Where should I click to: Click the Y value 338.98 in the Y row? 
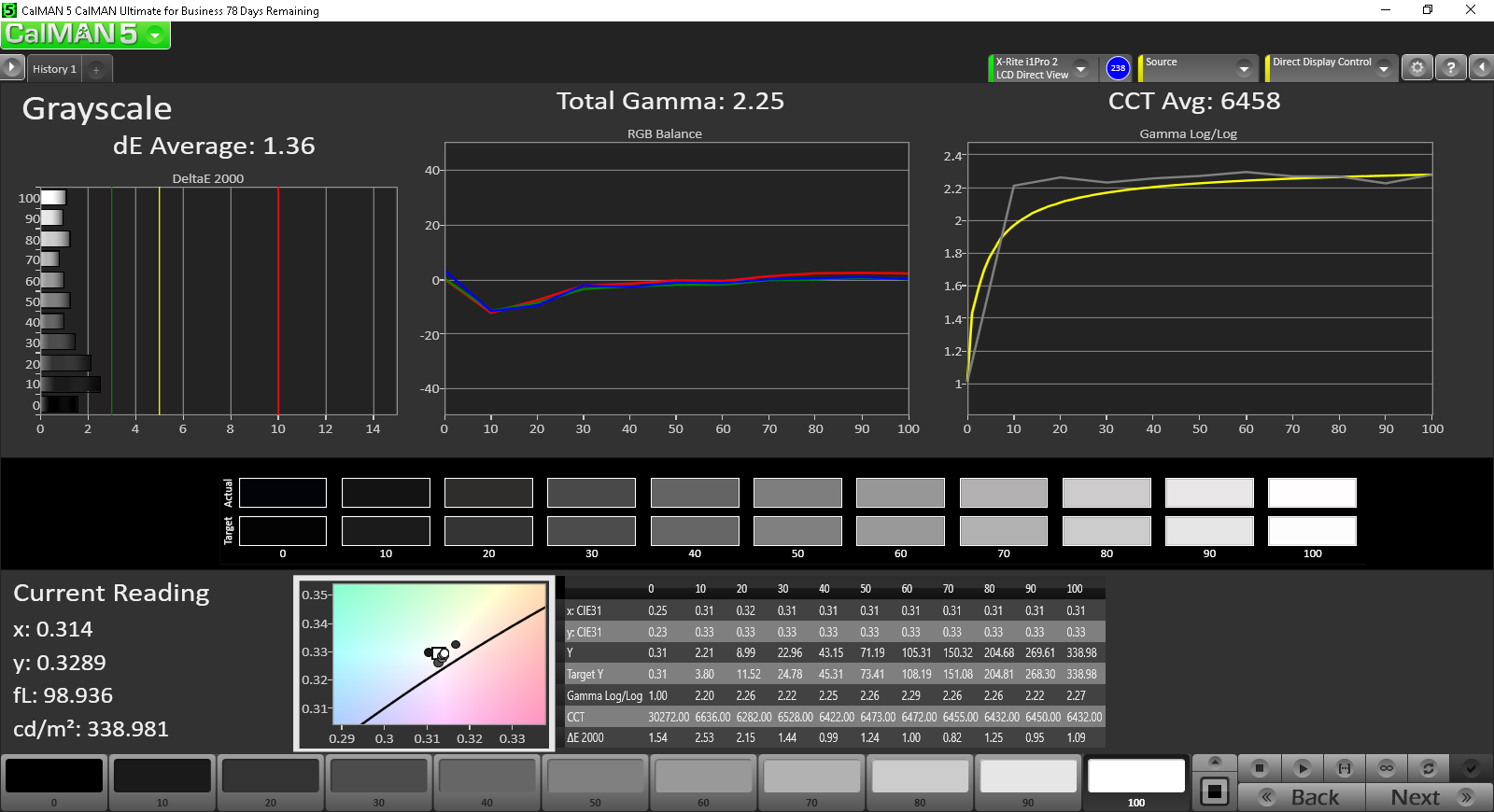click(x=1081, y=653)
